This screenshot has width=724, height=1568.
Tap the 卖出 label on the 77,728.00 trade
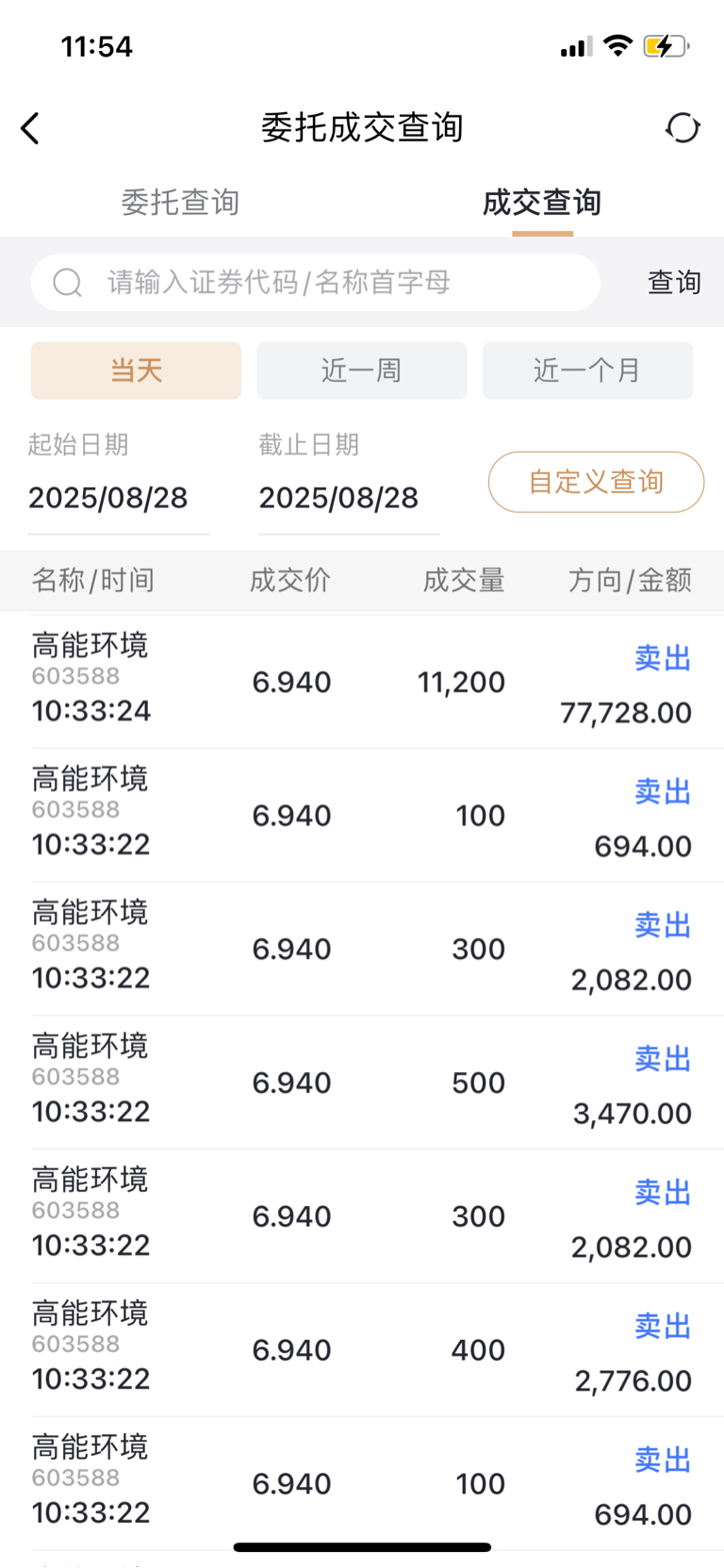tap(663, 658)
